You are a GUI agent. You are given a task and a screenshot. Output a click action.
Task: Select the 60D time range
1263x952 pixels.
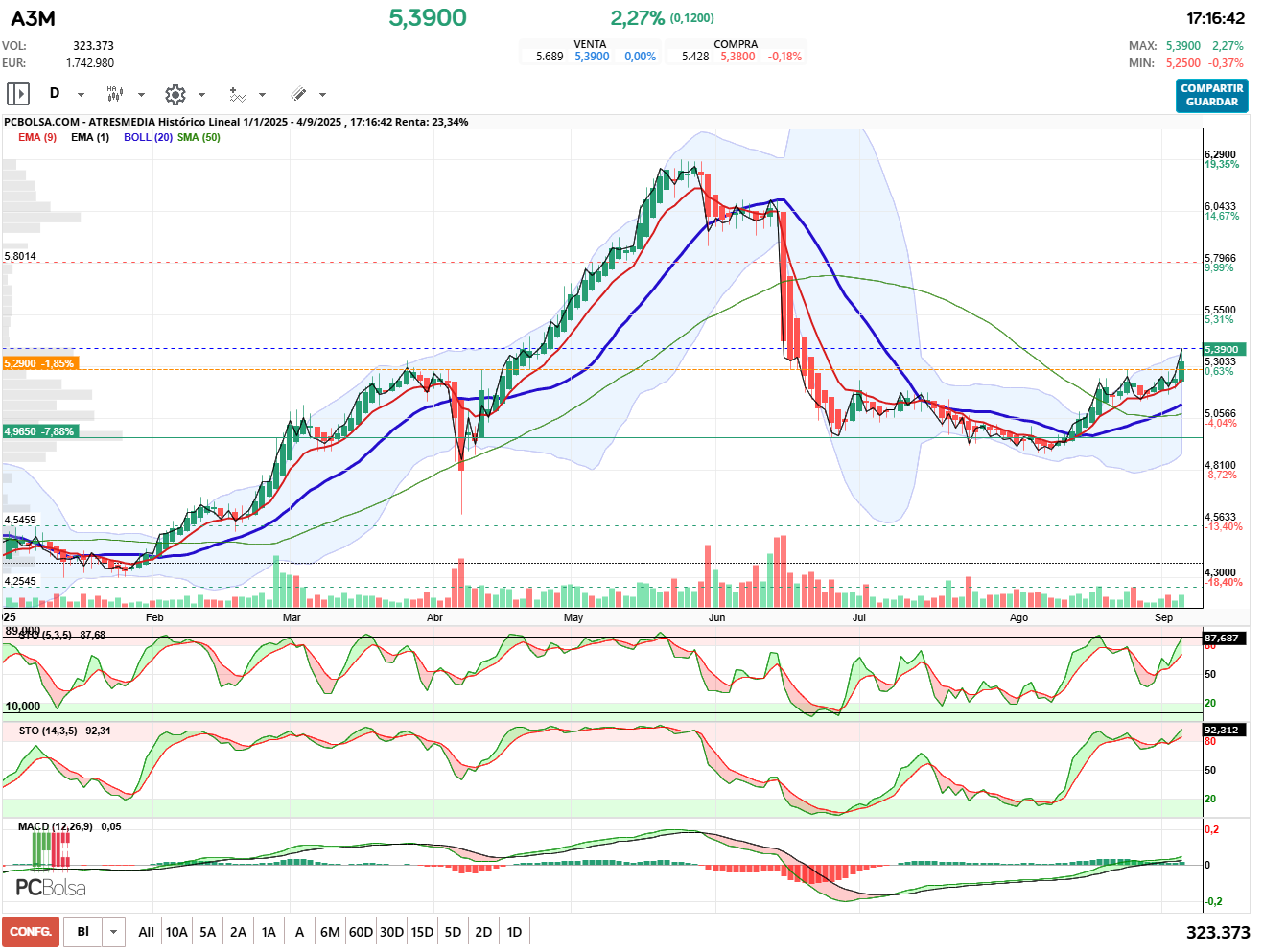(x=361, y=932)
